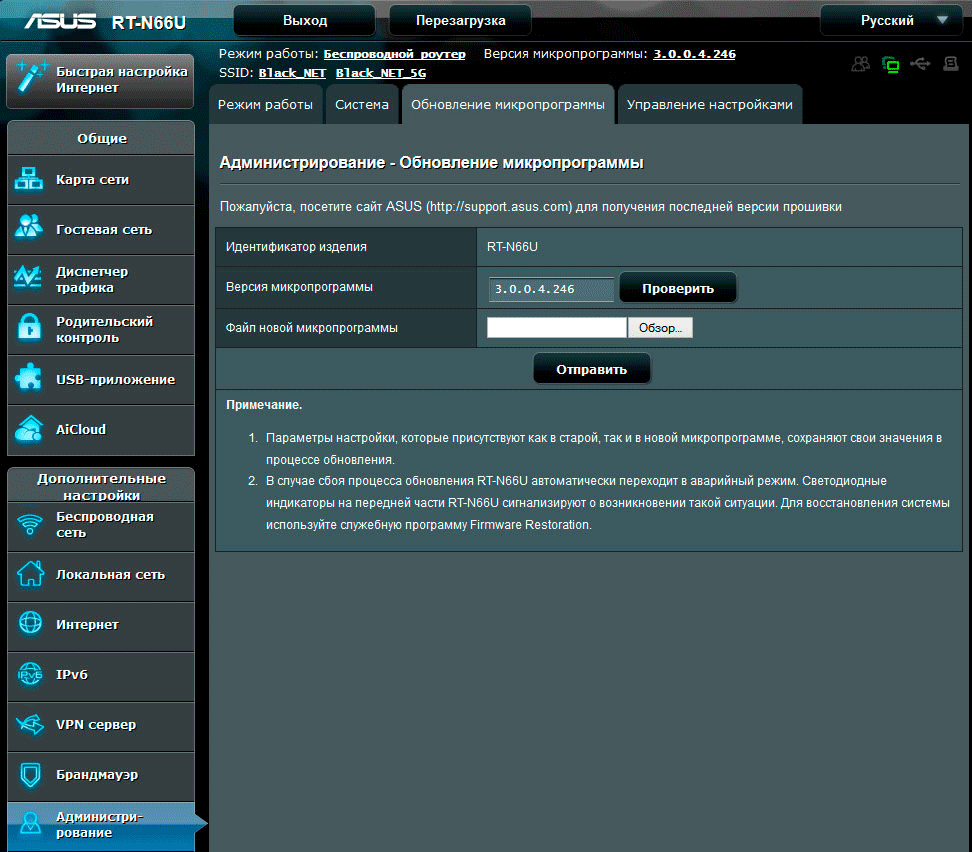Switch to the Режим работы tab
The image size is (972, 852).
[265, 105]
